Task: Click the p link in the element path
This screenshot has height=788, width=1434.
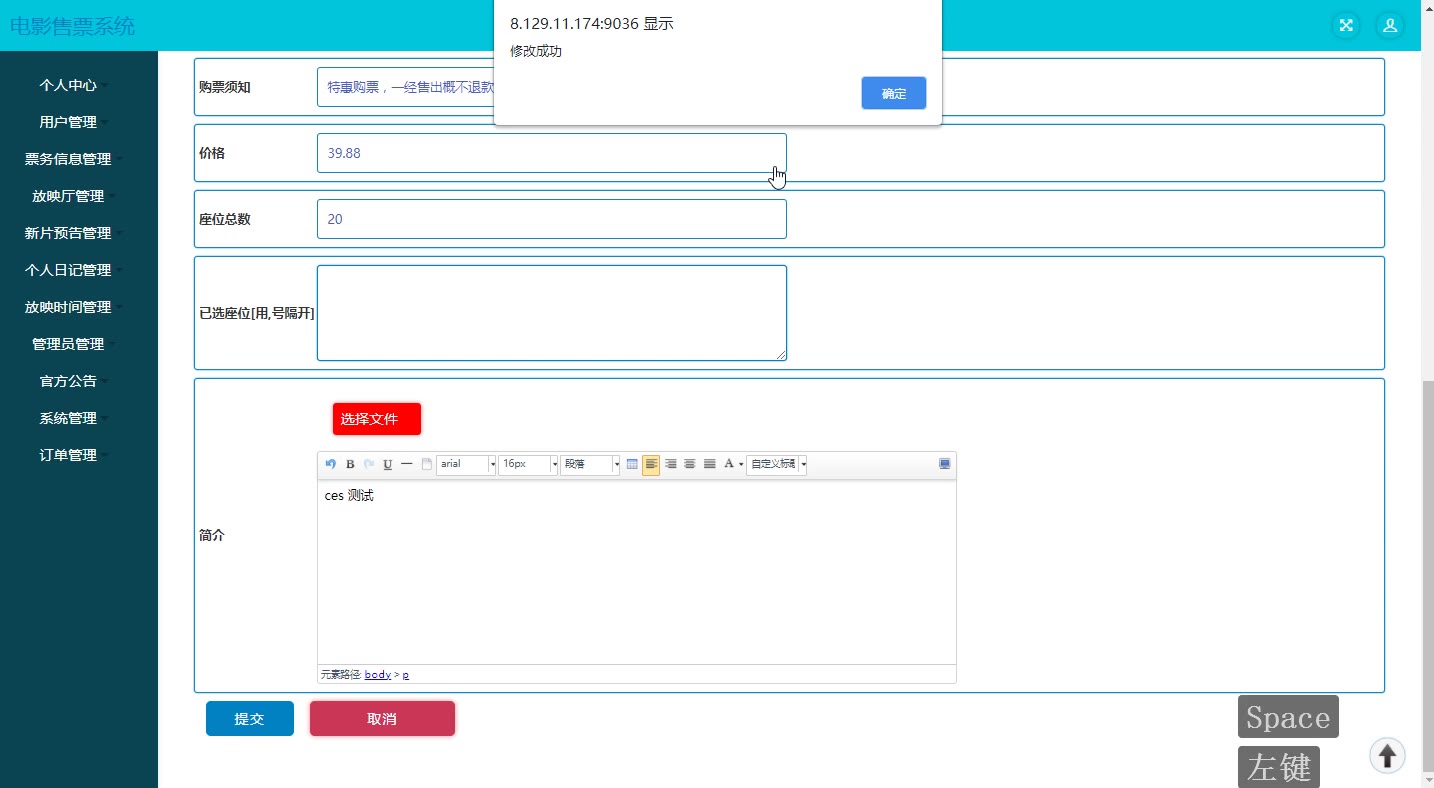Action: (x=405, y=675)
